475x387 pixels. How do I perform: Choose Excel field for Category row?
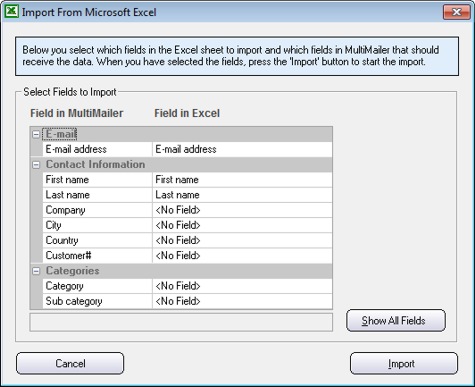242,286
